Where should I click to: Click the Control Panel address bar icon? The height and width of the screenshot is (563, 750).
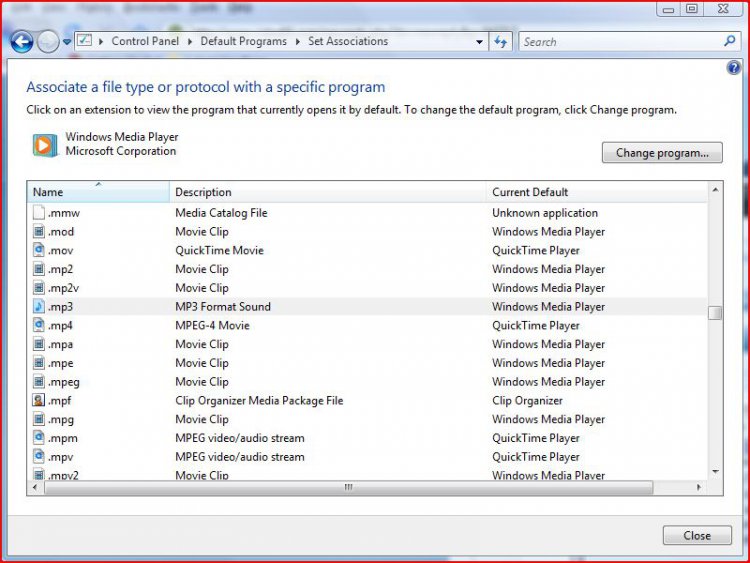point(85,40)
